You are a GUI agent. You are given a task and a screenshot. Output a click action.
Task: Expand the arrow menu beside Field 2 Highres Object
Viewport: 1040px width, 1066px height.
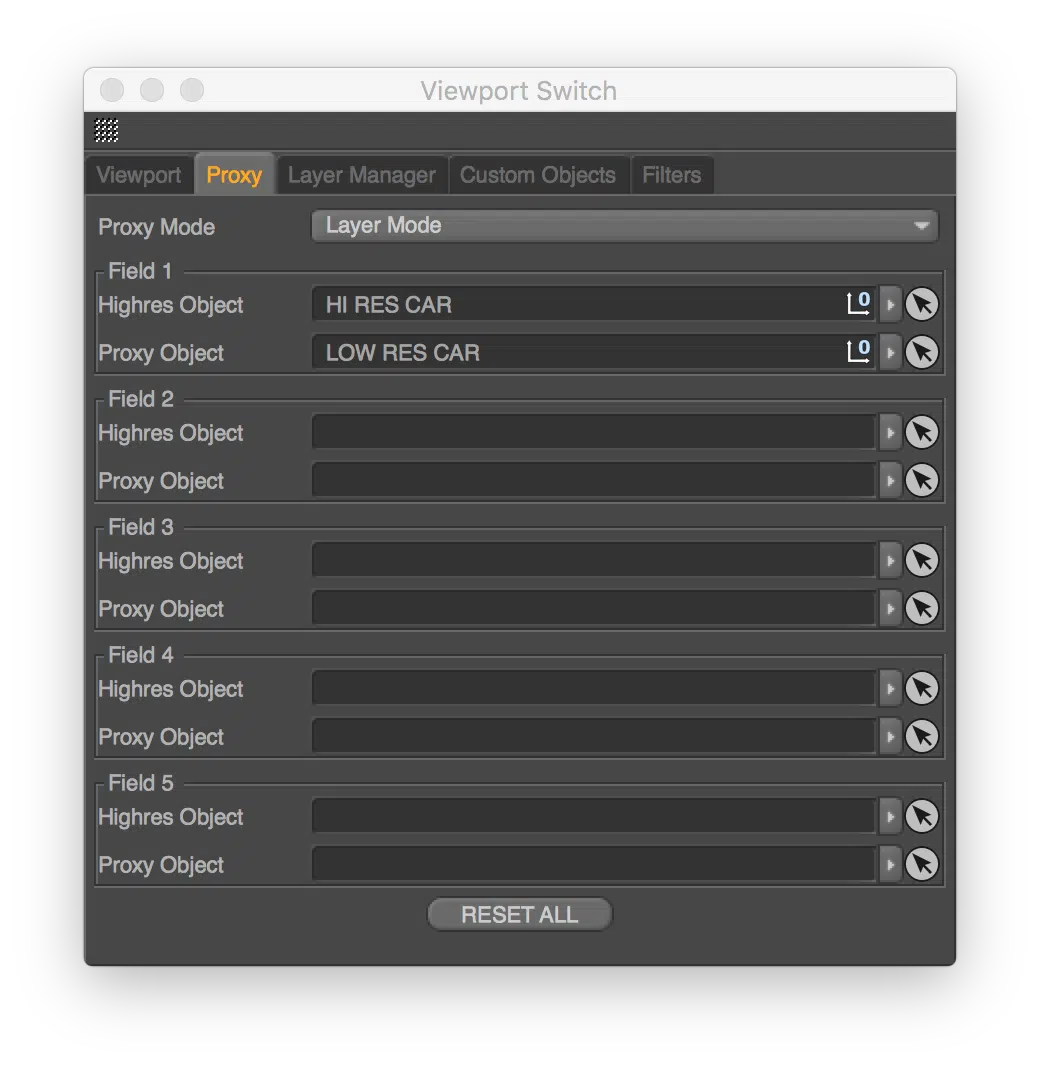(x=890, y=432)
